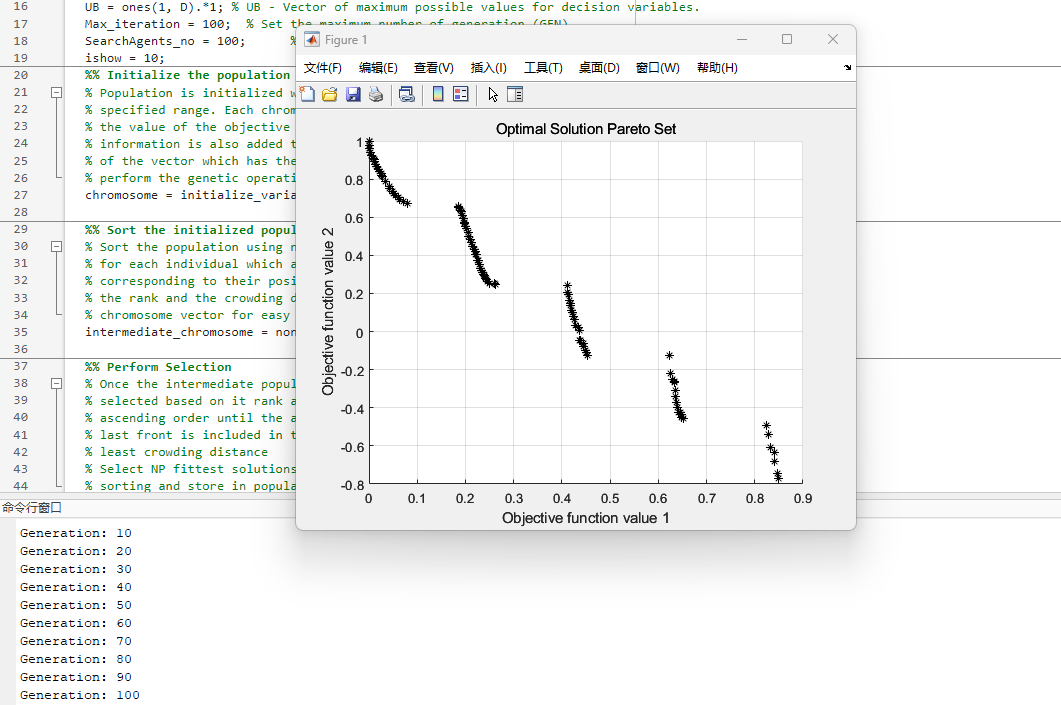
Task: Open the 文件(F) menu in Figure 1
Action: (x=322, y=68)
